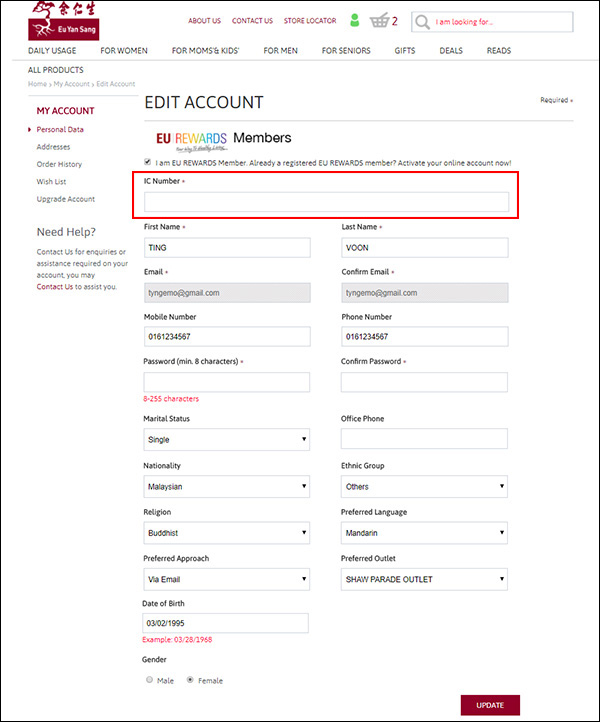
Task: Open the READS menu
Action: pos(499,51)
